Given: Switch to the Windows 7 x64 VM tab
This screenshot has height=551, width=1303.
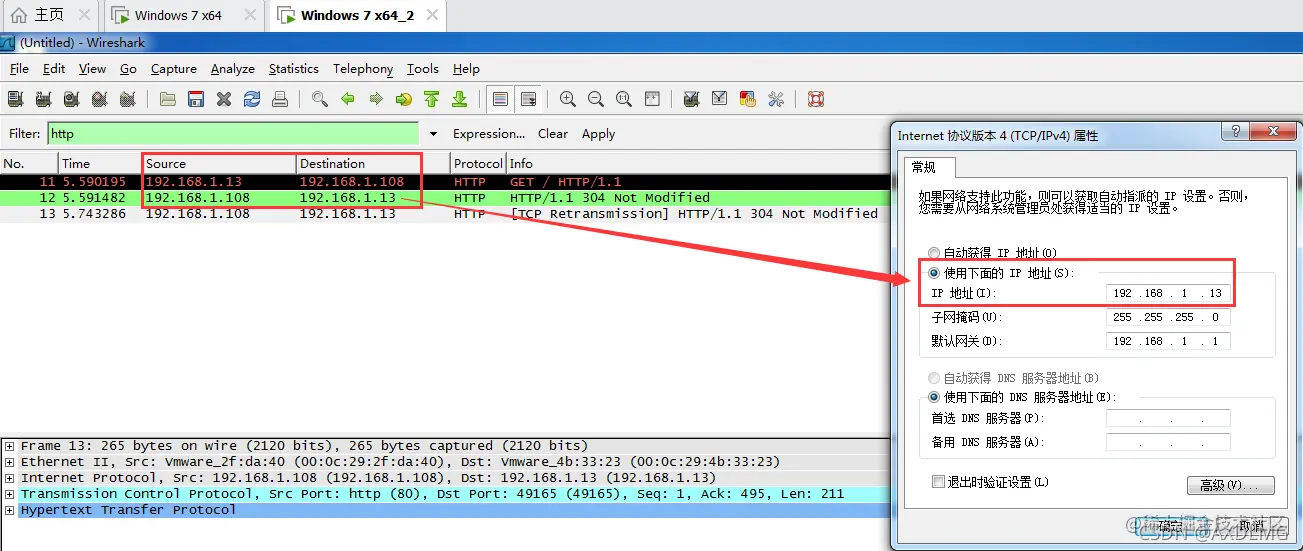Looking at the screenshot, I should (x=178, y=15).
